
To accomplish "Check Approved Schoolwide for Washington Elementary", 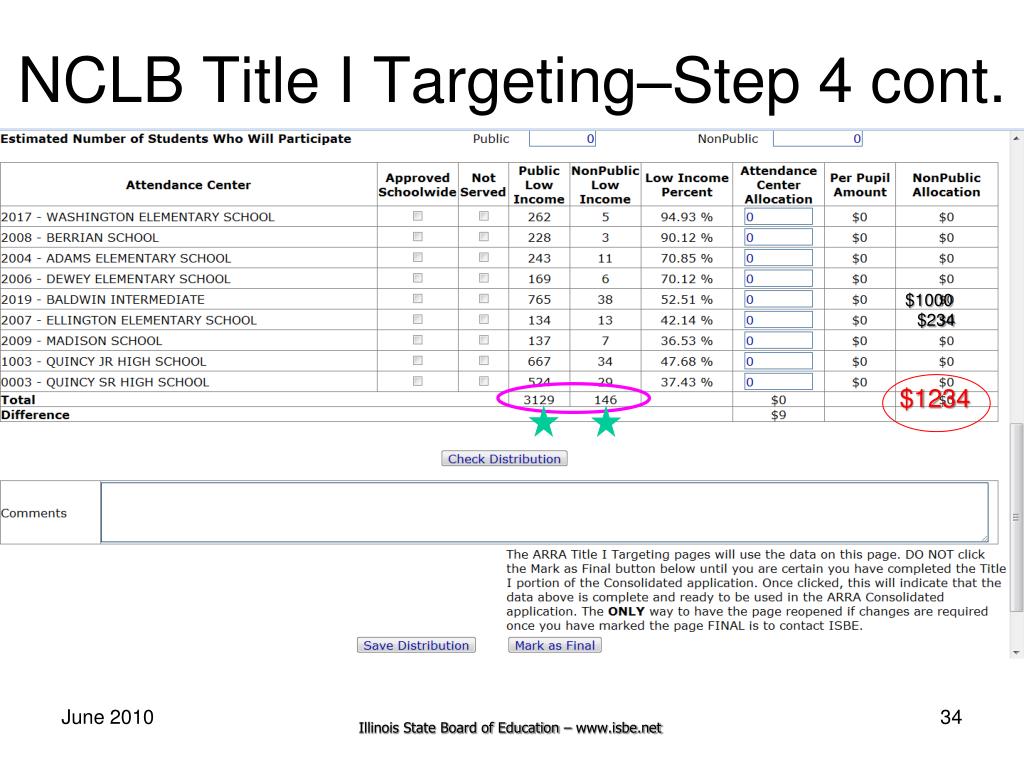I will (x=418, y=216).
